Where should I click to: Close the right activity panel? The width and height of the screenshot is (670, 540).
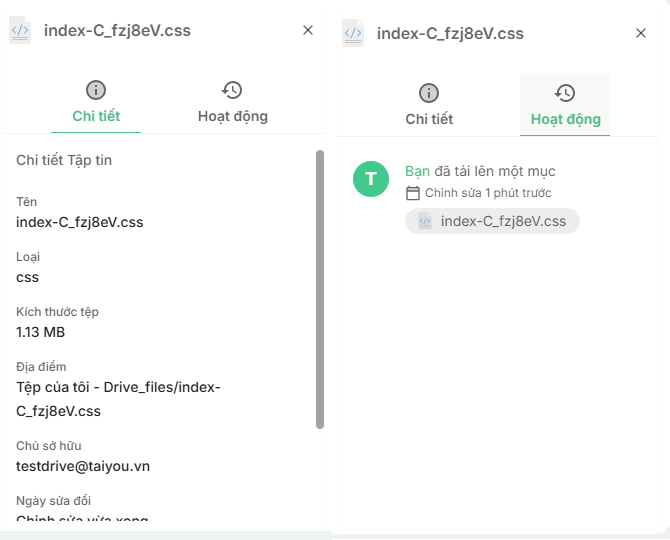point(641,33)
